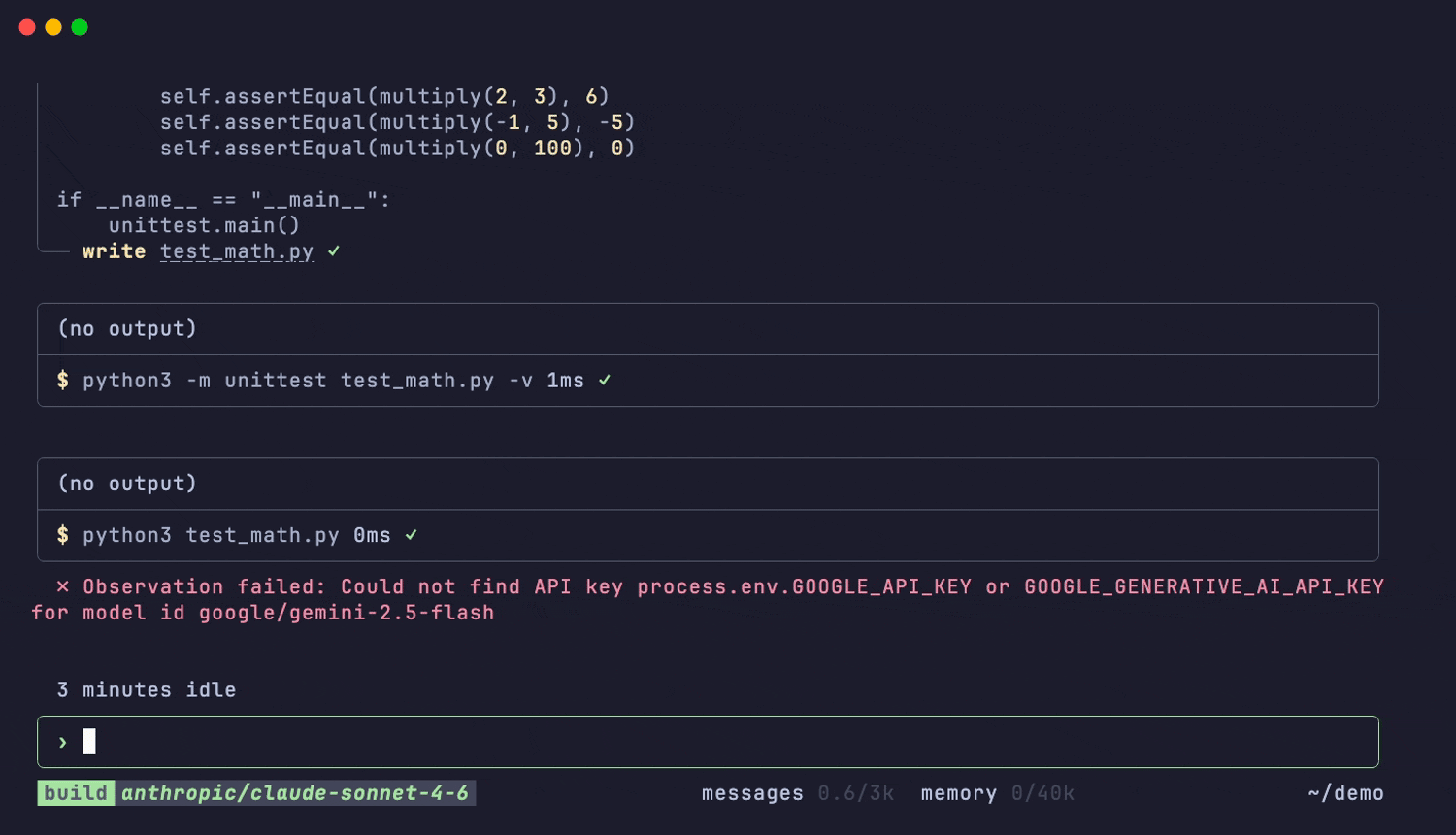The height and width of the screenshot is (835, 1456).
Task: Click the messages 0.6/3k status entry
Action: pyautogui.click(x=798, y=793)
